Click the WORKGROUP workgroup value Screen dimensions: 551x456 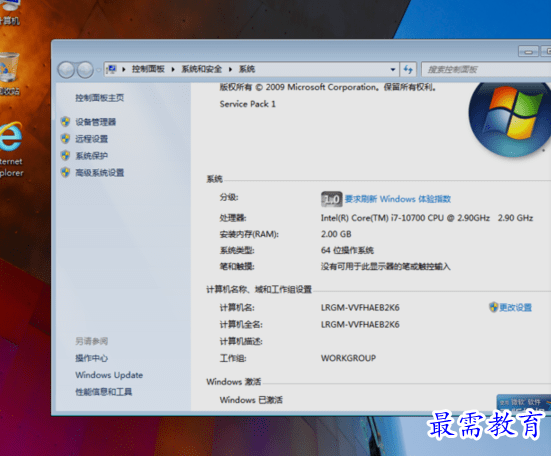pyautogui.click(x=348, y=358)
